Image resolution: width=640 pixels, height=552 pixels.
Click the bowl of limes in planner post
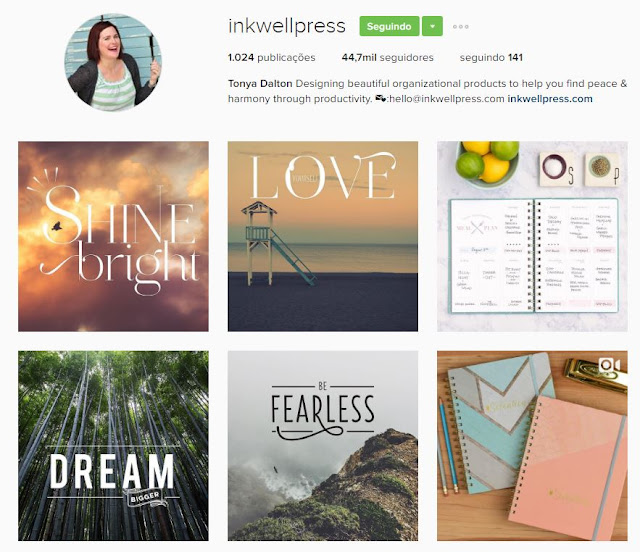coord(487,164)
